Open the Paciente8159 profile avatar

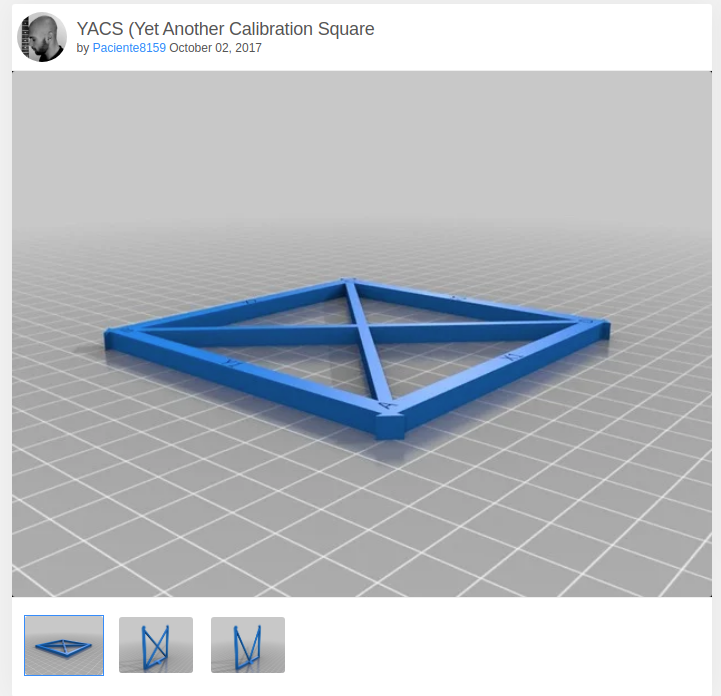(42, 37)
